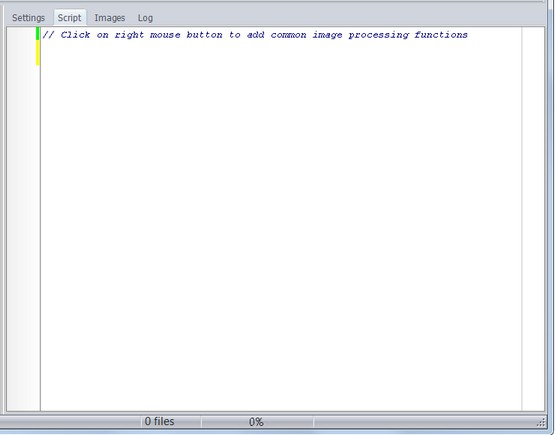Select the Script tab
555x435 pixels.
click(70, 18)
